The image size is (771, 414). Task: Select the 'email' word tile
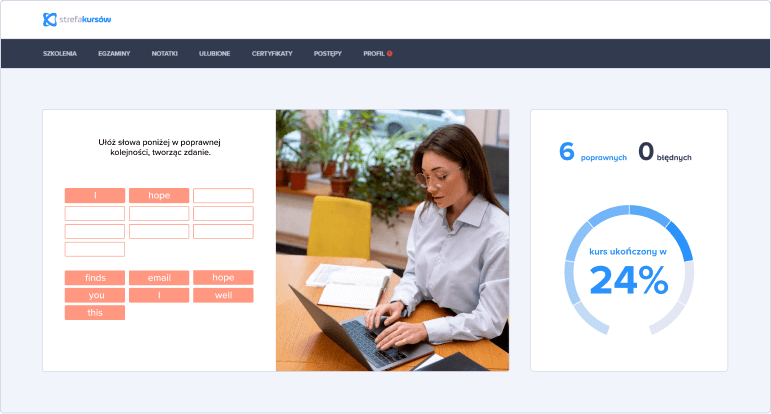coord(159,277)
